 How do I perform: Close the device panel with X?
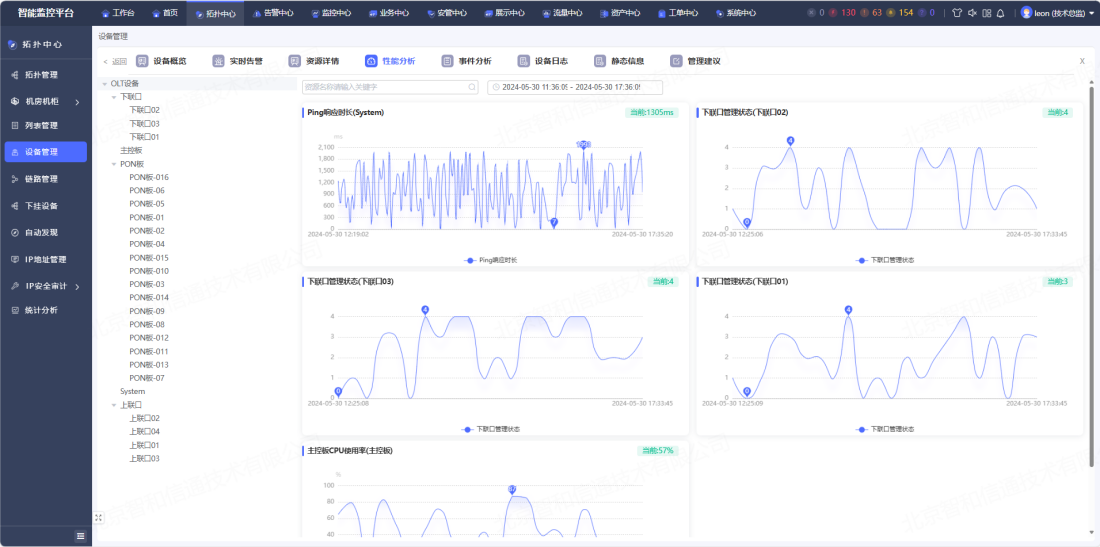tap(1082, 61)
